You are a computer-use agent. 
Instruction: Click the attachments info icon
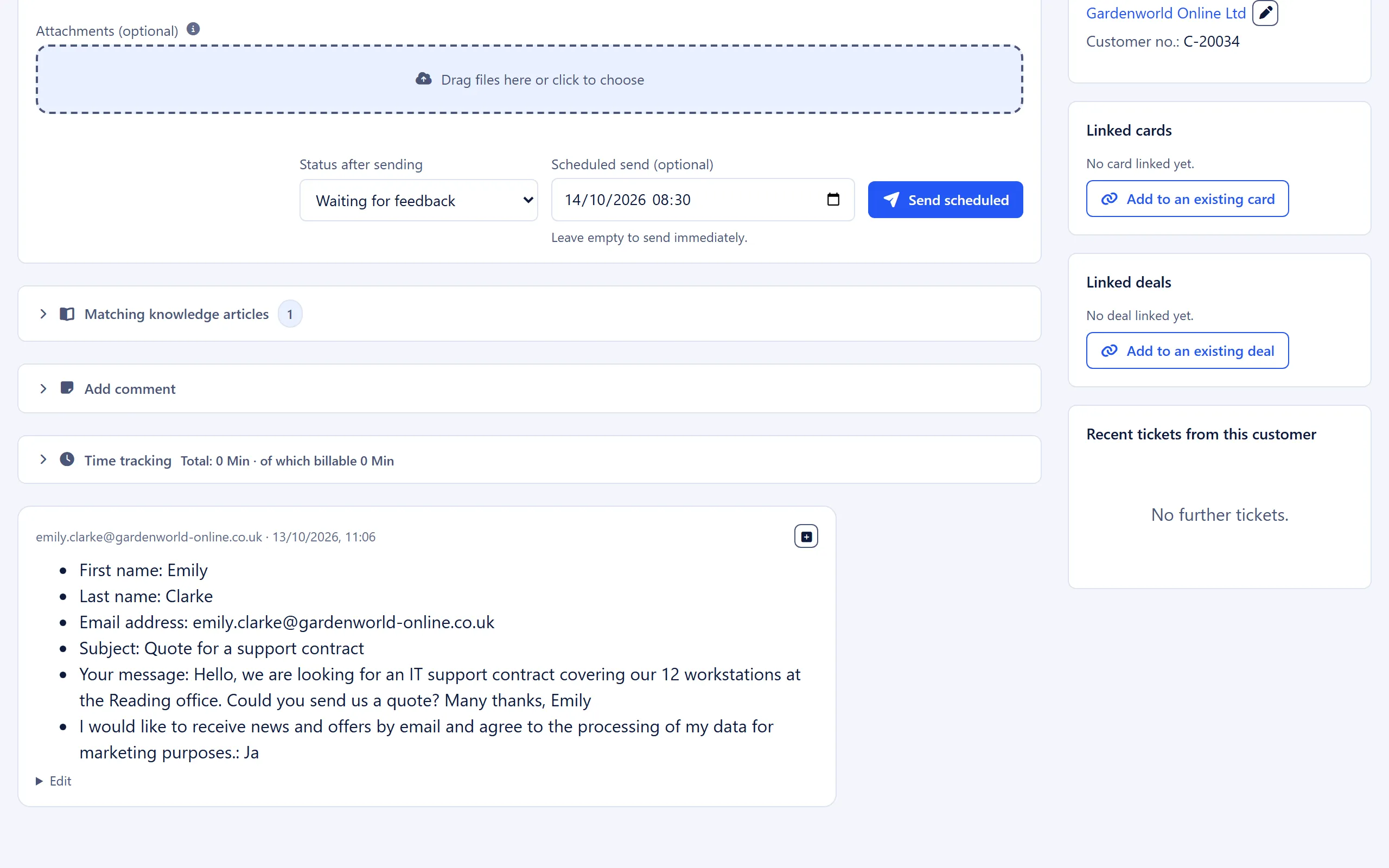tap(193, 29)
